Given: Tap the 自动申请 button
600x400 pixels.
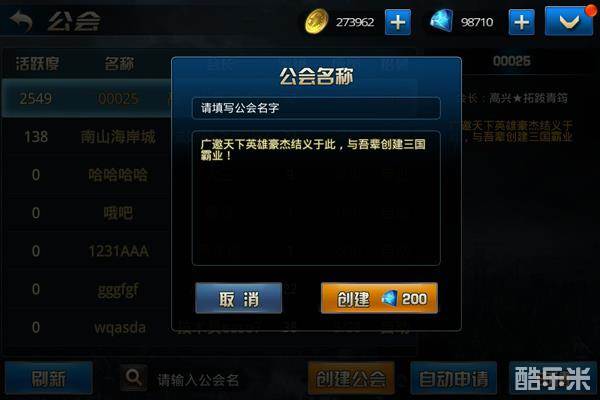Looking at the screenshot, I should point(453,378).
